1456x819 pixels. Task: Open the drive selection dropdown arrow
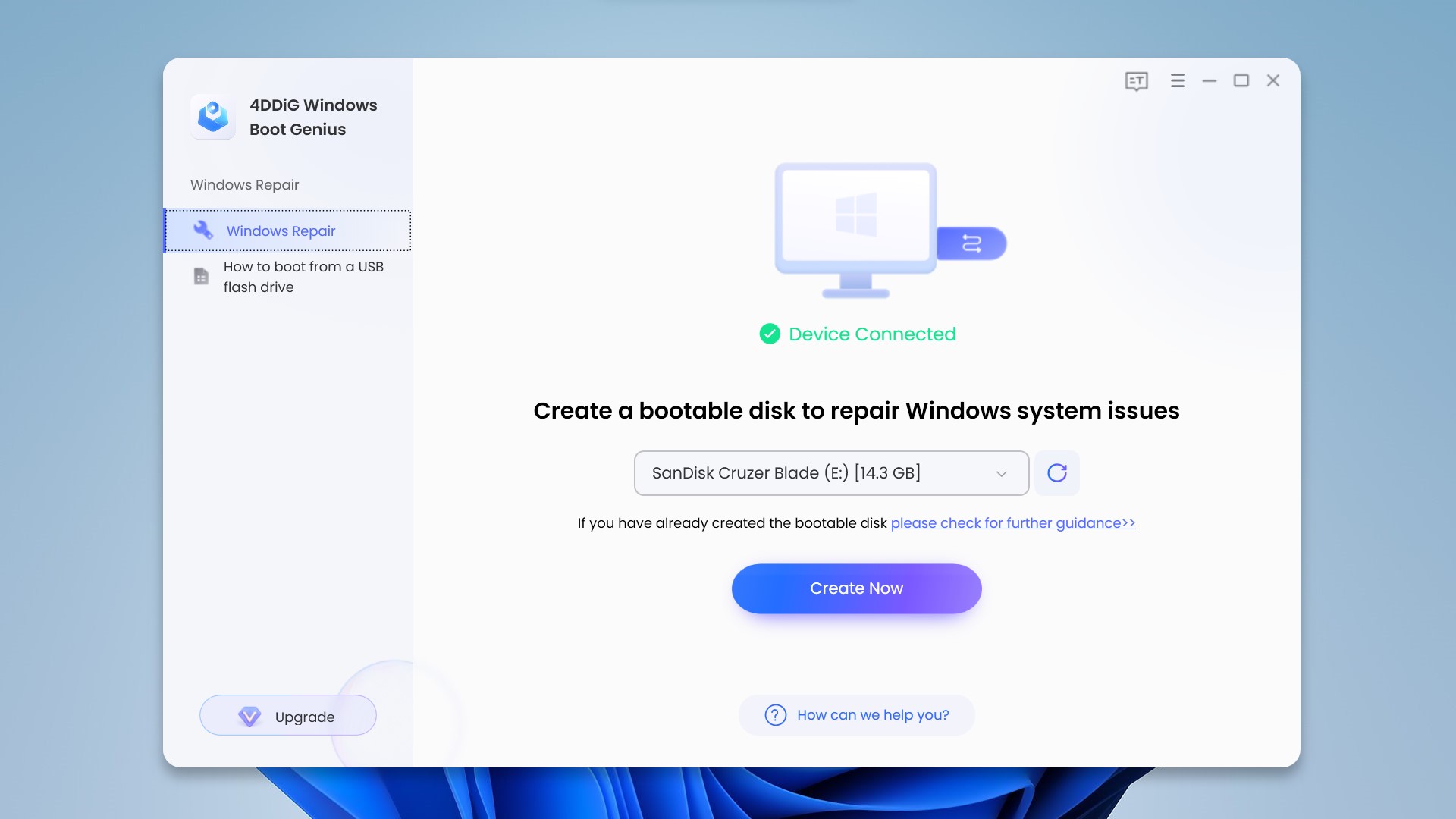[x=1001, y=473]
